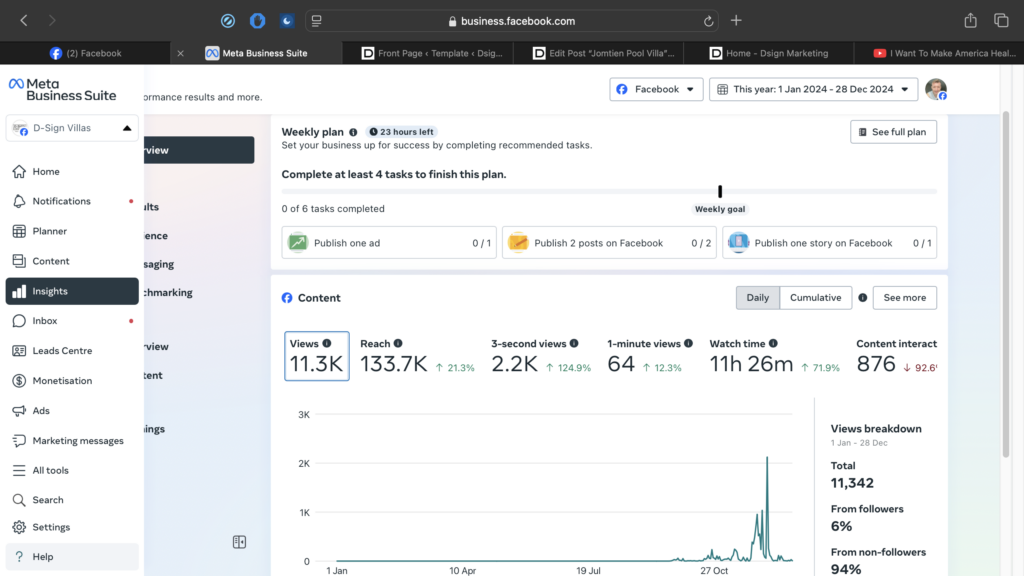Switch chart to Cumulative view

[x=816, y=298]
